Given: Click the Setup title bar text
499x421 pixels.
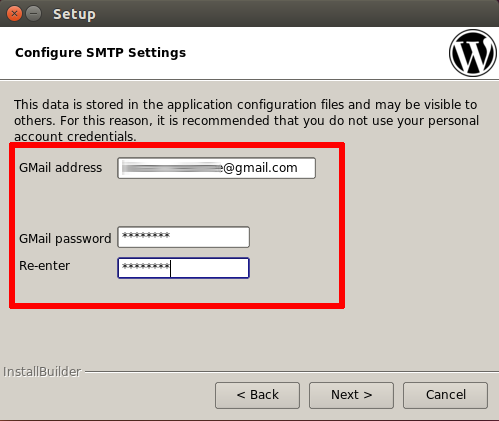Looking at the screenshot, I should tap(74, 14).
